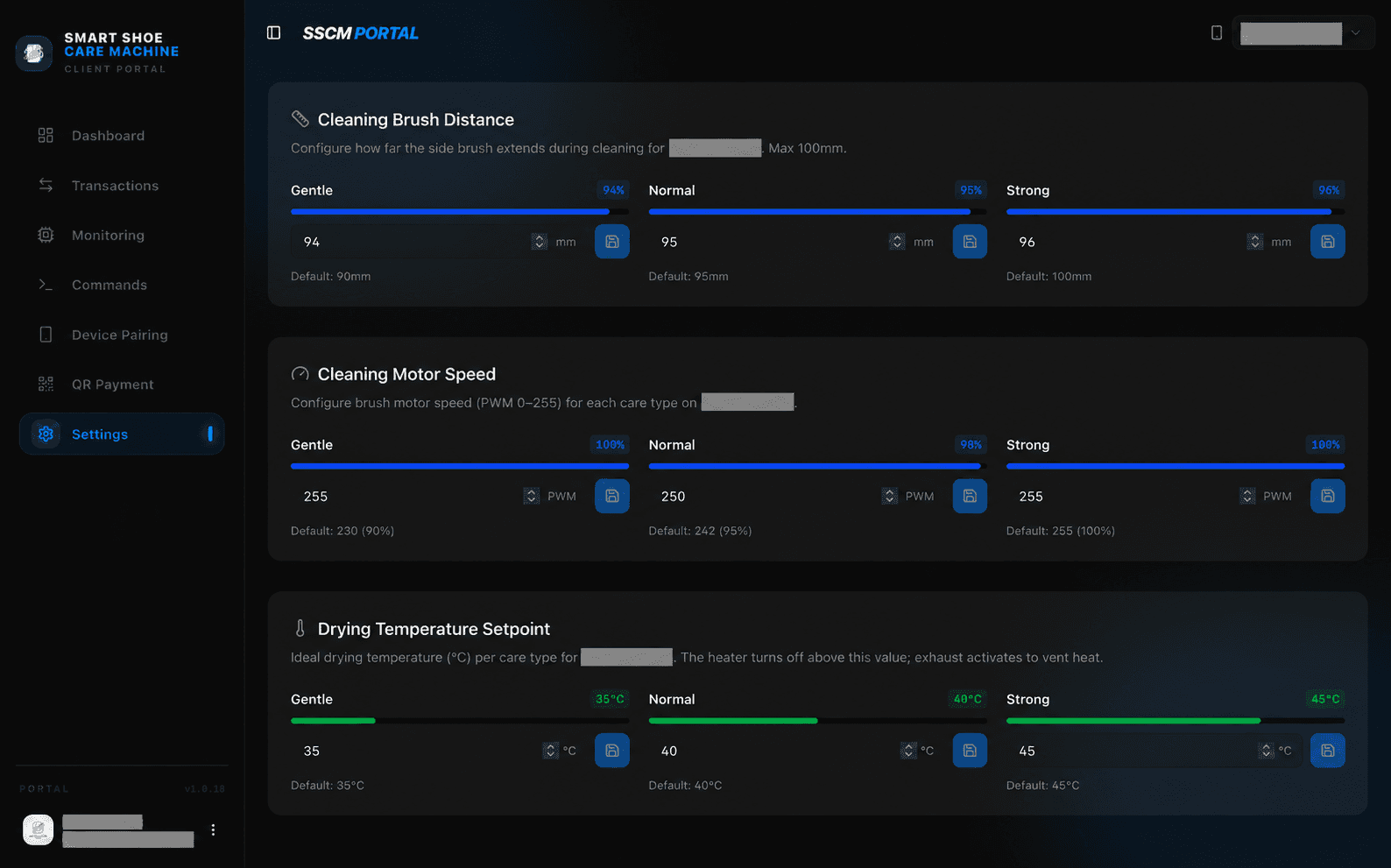Save Normal motor speed value

[970, 496]
